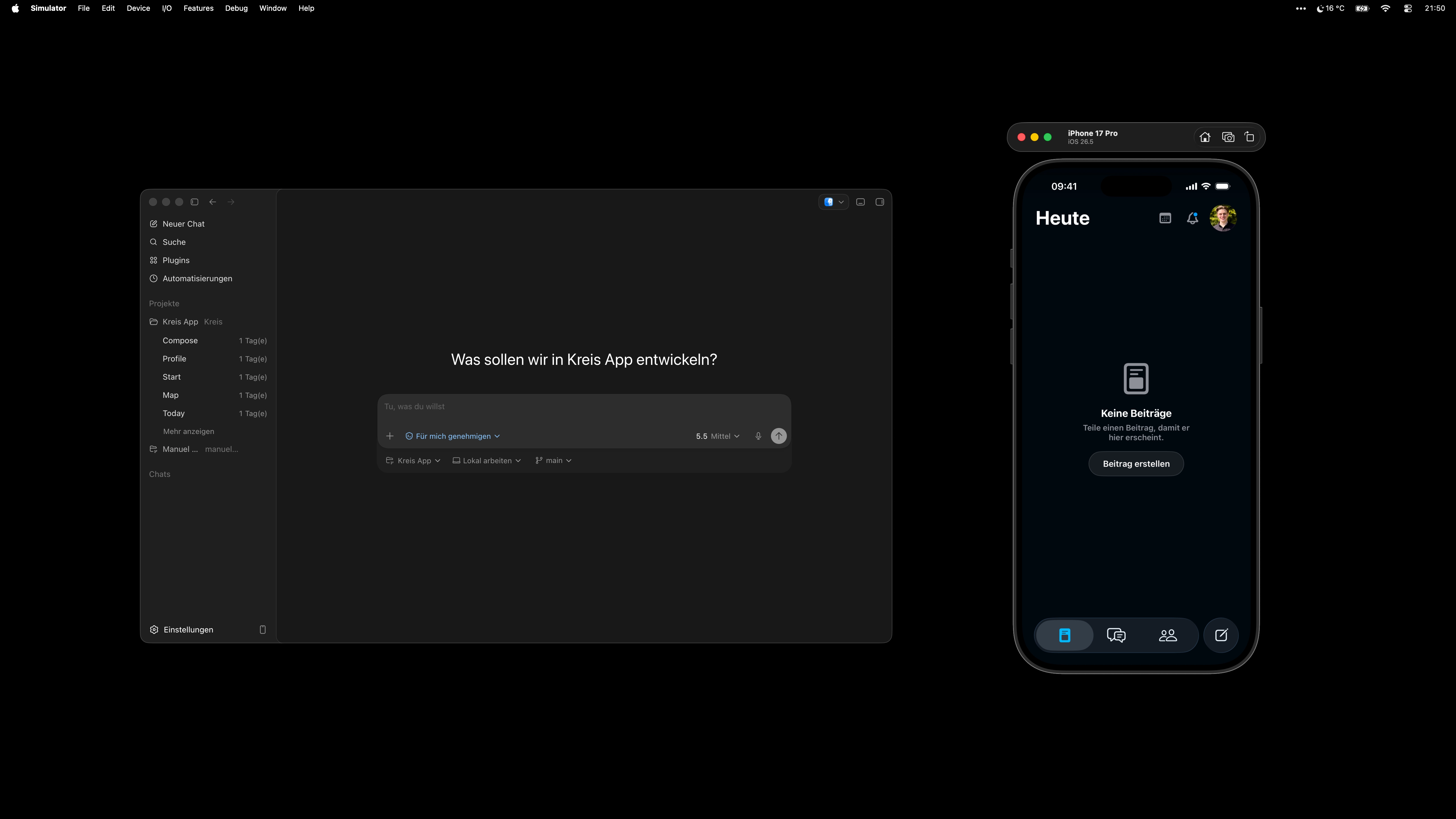
Task: Toggle the bottom panel layout icon
Action: pyautogui.click(x=860, y=202)
